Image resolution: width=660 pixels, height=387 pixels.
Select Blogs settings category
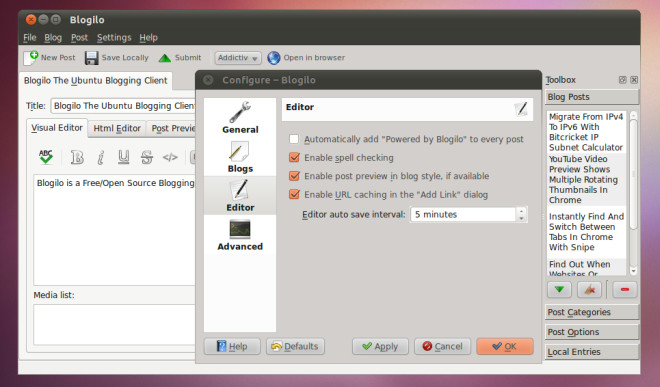[x=240, y=157]
